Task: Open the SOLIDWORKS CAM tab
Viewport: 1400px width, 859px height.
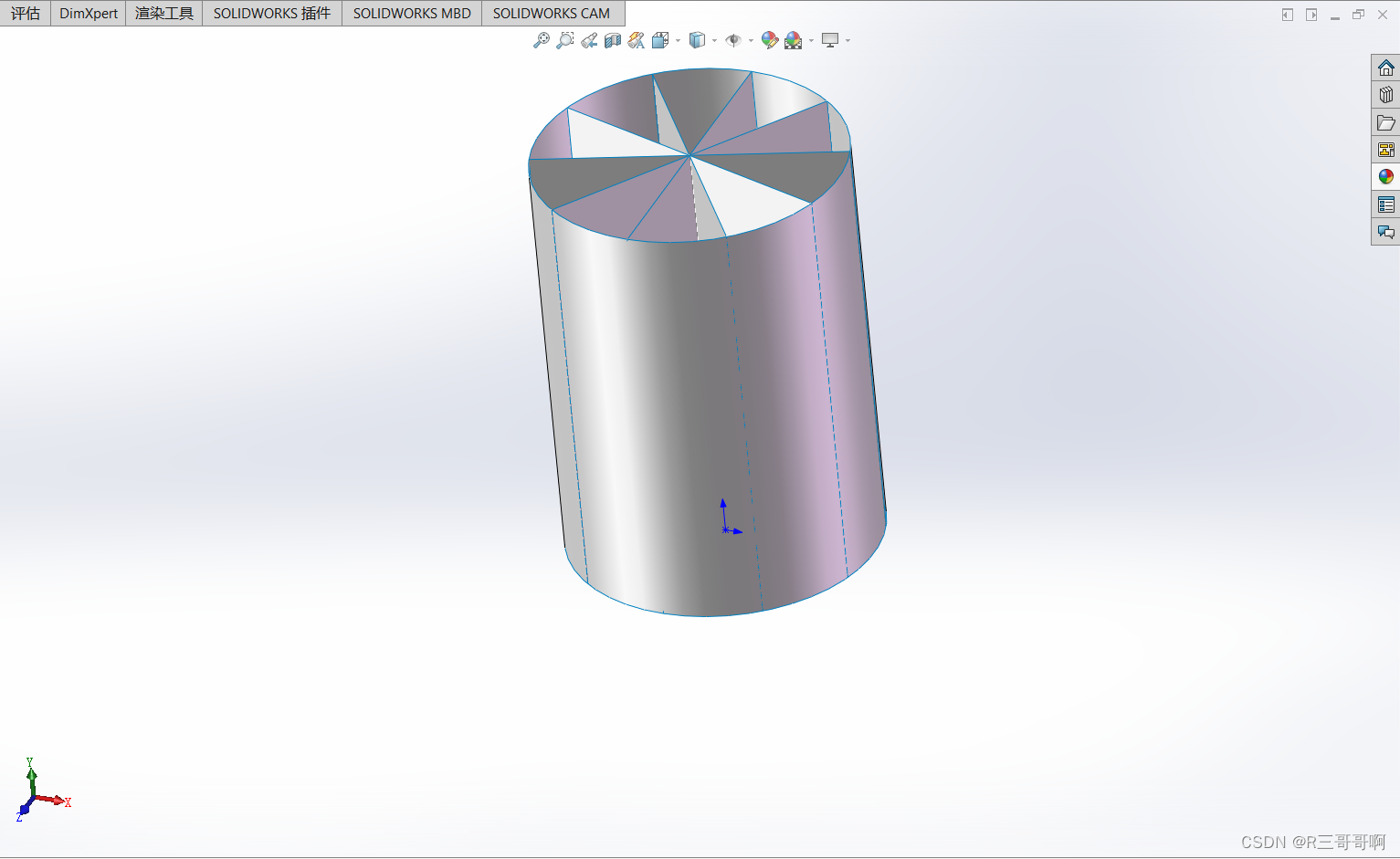Action: [552, 13]
